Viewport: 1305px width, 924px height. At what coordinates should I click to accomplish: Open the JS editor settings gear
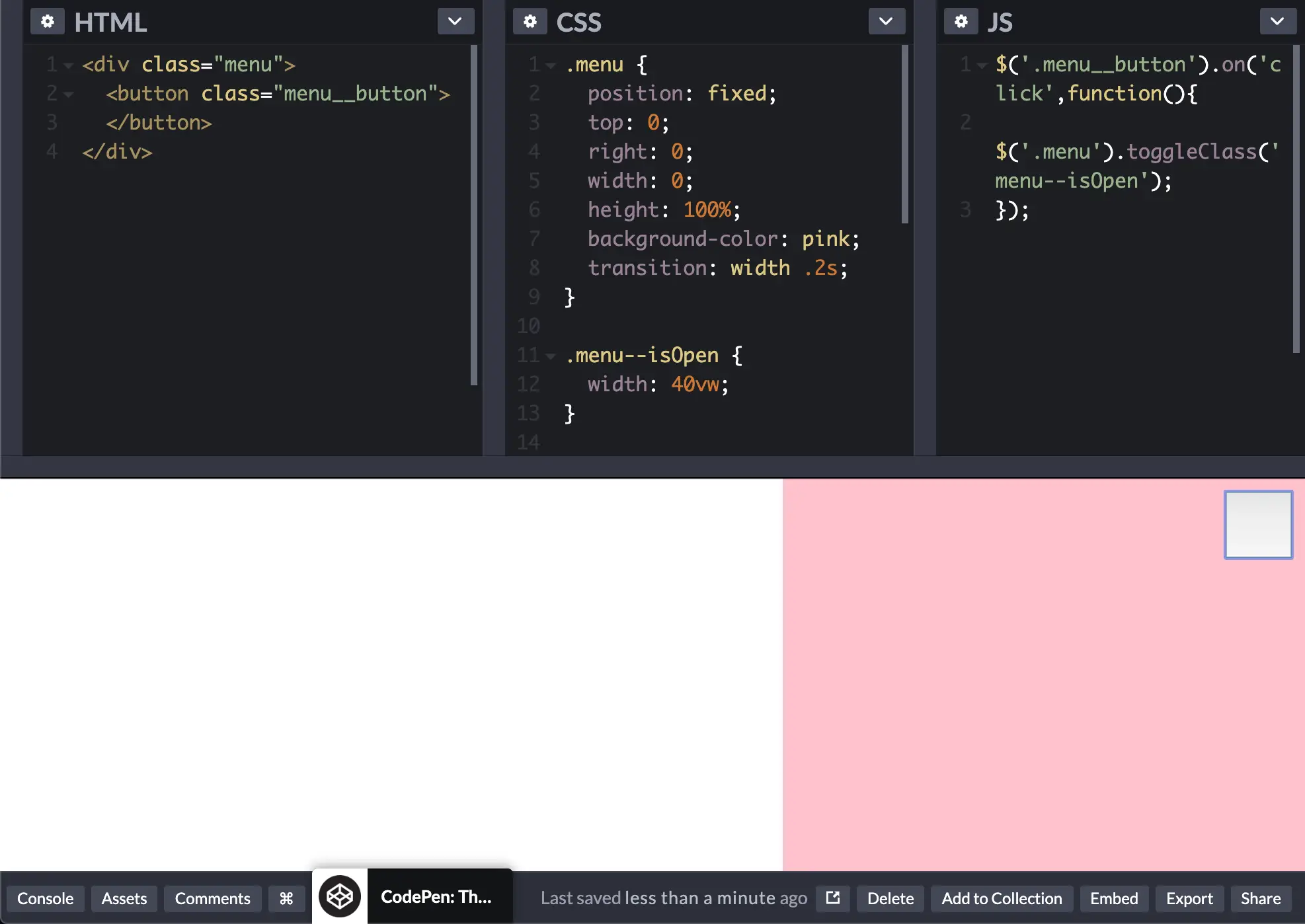tap(961, 22)
